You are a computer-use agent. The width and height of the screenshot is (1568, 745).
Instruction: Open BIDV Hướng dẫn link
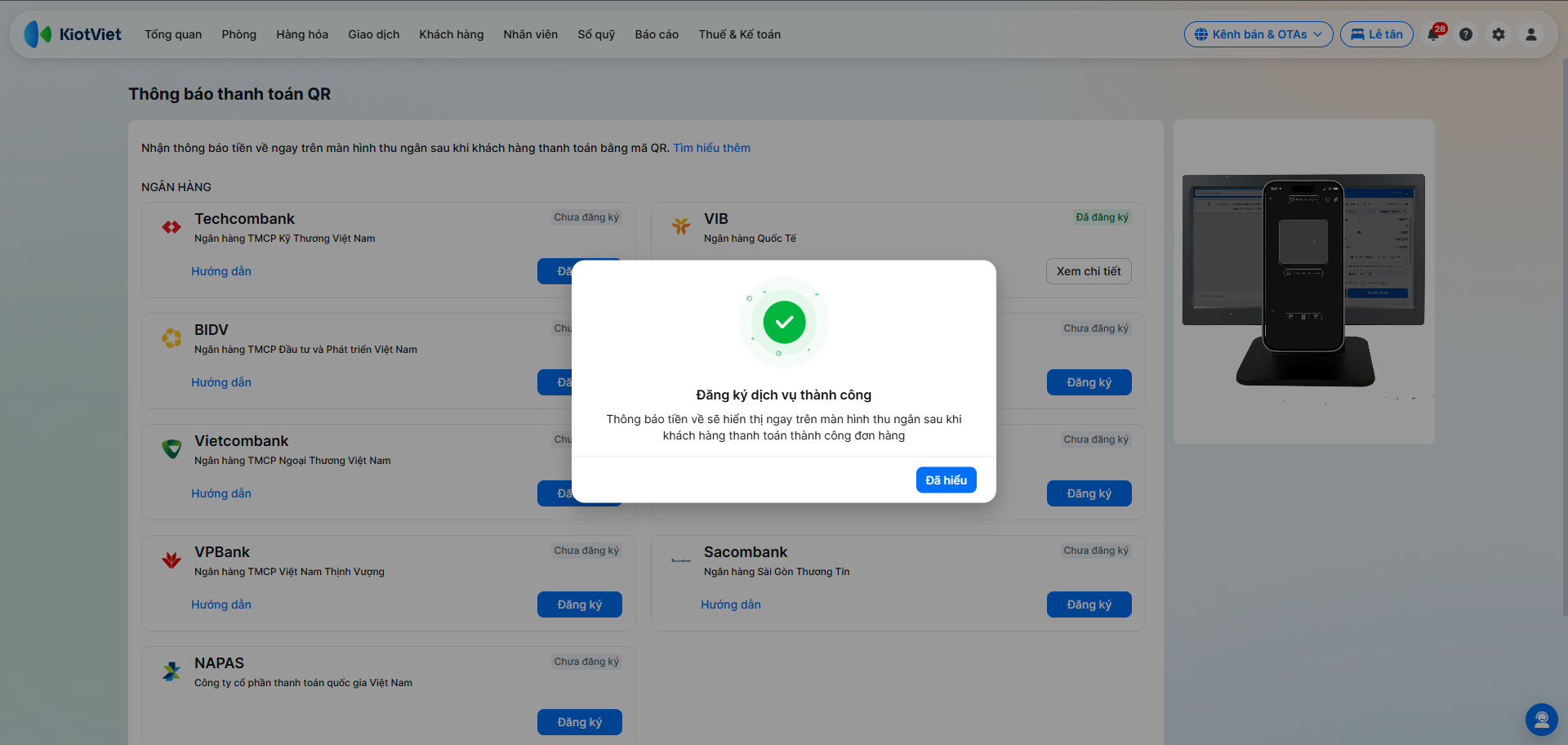tap(221, 382)
